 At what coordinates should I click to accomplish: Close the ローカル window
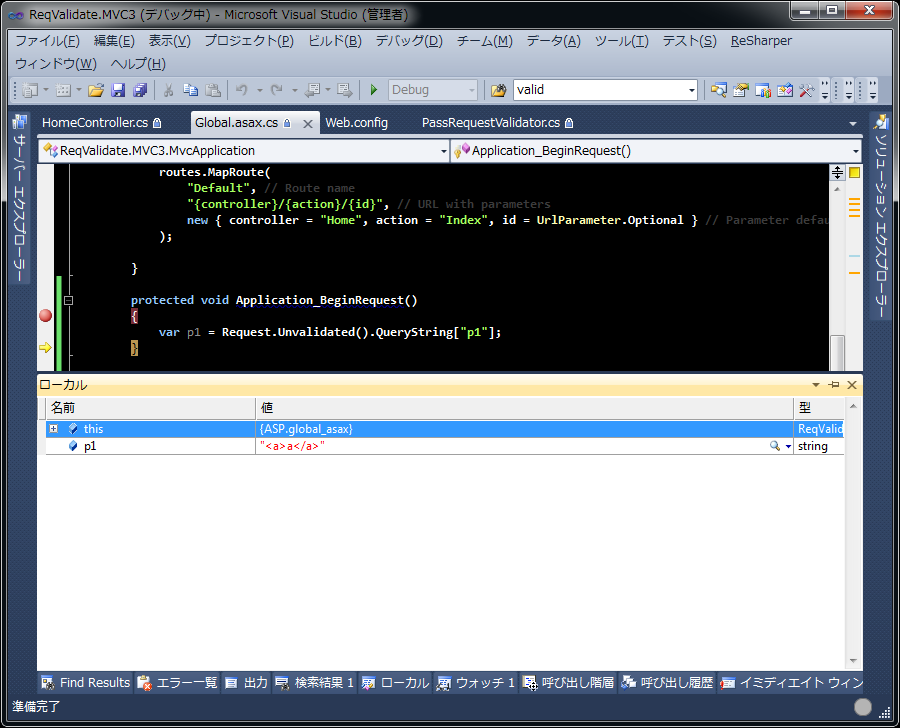(x=852, y=385)
